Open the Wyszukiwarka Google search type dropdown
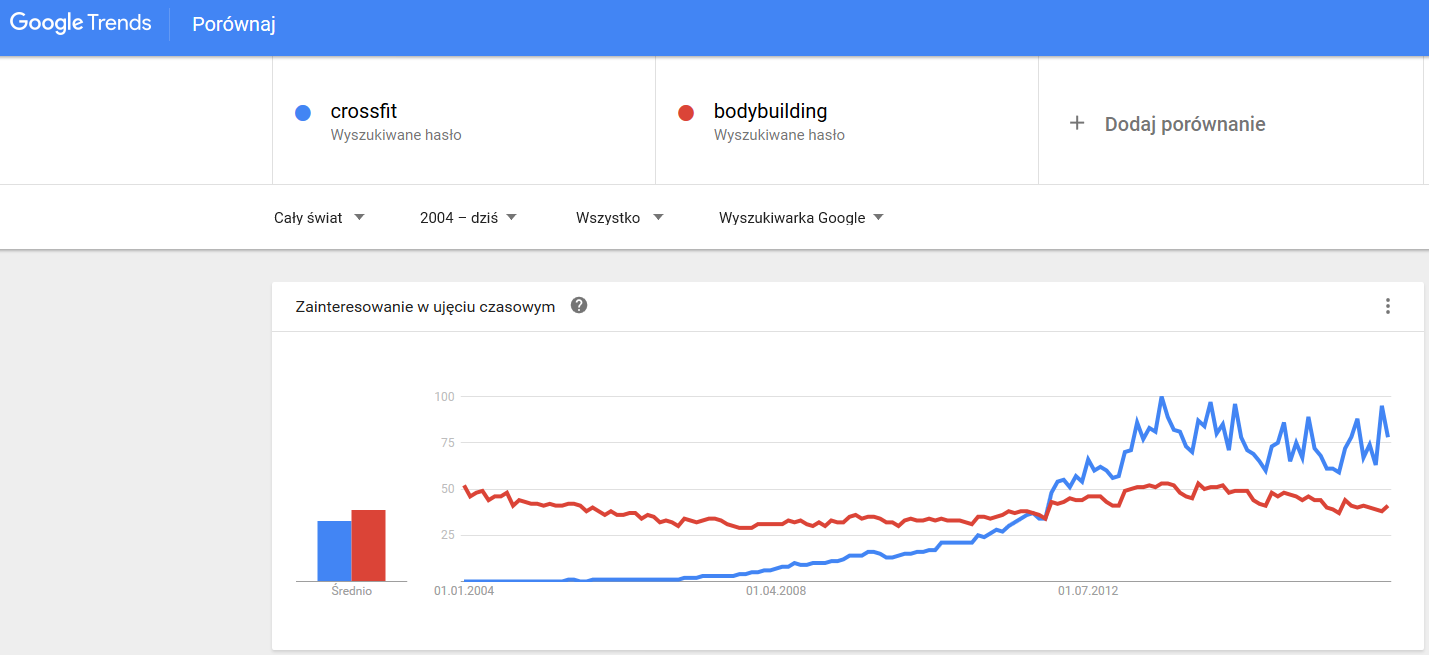This screenshot has height=655, width=1429. pos(801,218)
